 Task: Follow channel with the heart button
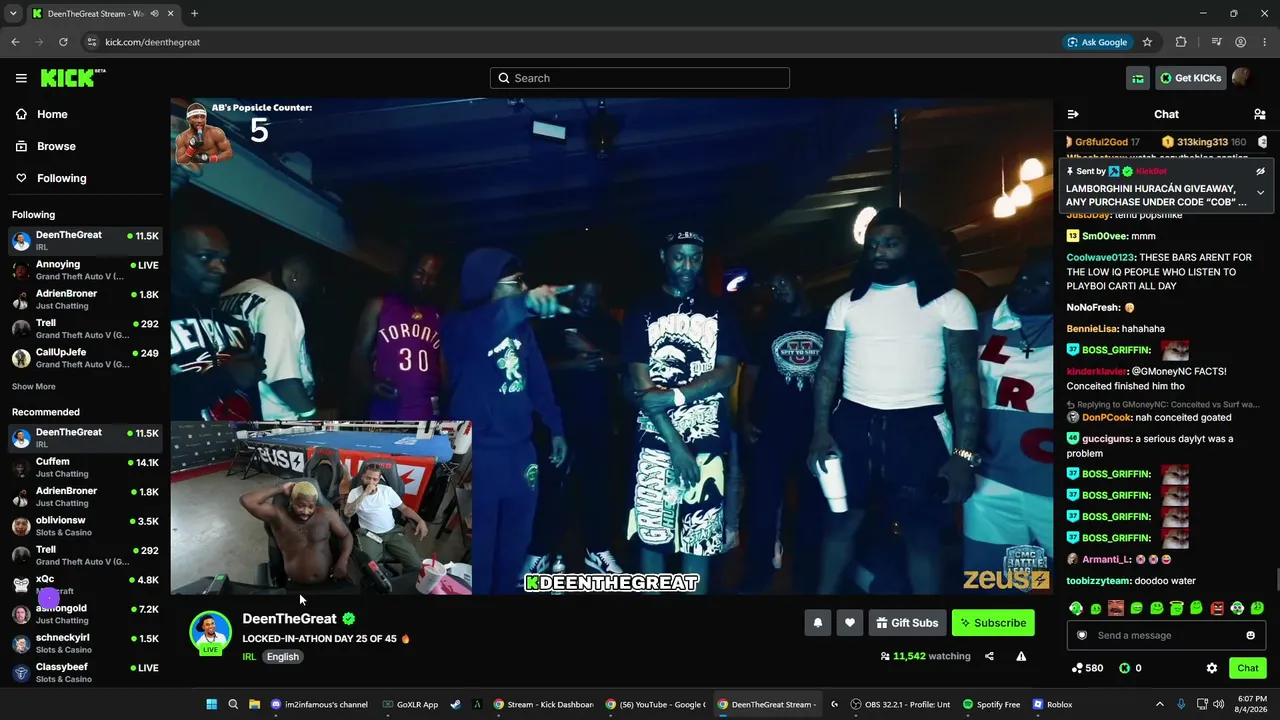coord(850,623)
